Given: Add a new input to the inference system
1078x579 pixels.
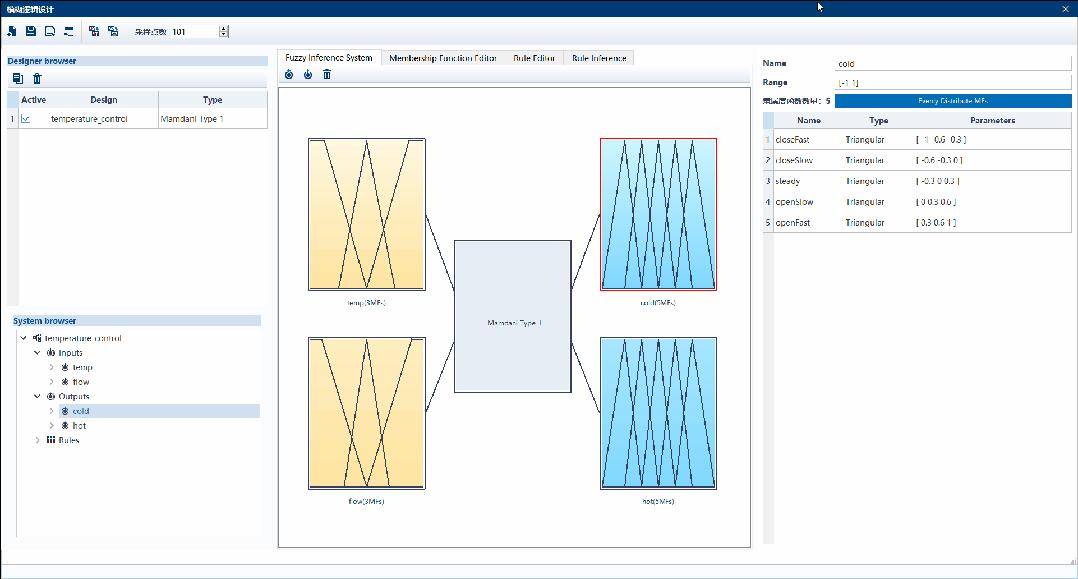Looking at the screenshot, I should 289,73.
